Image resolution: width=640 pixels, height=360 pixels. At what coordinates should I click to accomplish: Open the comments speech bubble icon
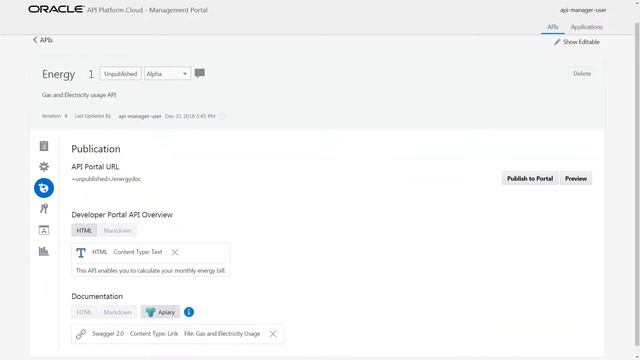200,73
